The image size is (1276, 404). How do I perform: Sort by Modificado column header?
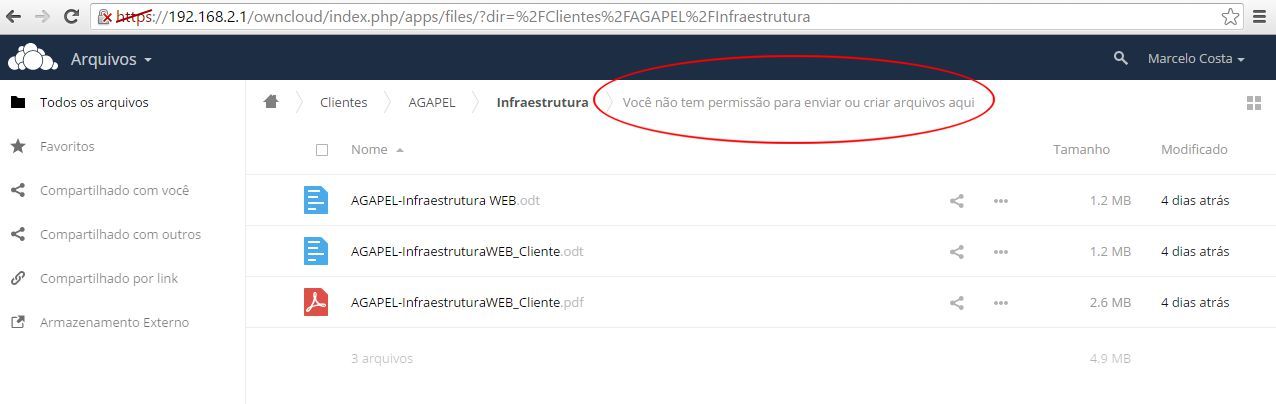[x=1194, y=149]
